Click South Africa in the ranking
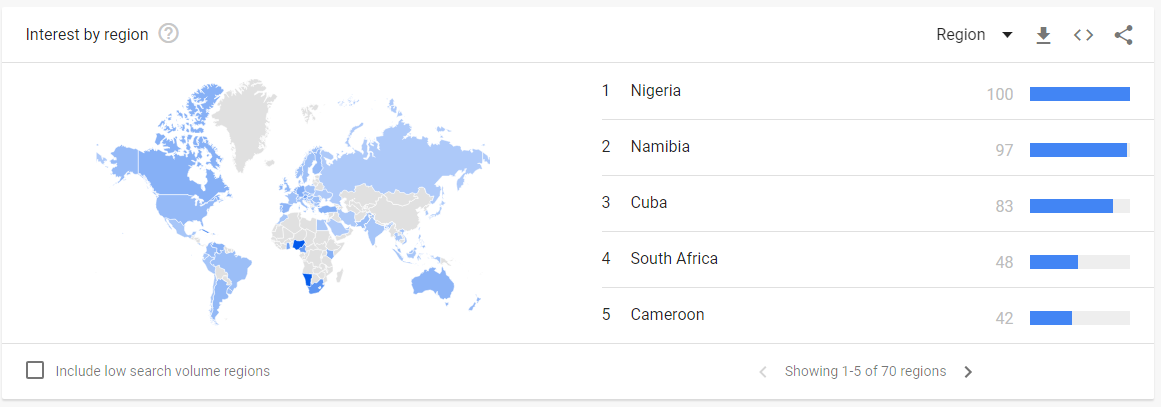 [673, 259]
